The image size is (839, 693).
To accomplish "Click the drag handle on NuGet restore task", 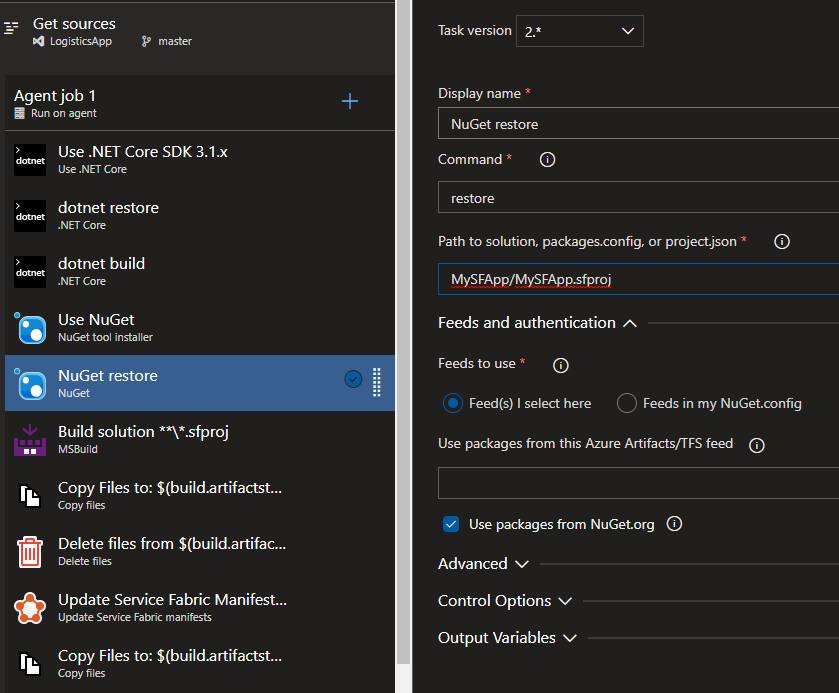I will tap(377, 382).
